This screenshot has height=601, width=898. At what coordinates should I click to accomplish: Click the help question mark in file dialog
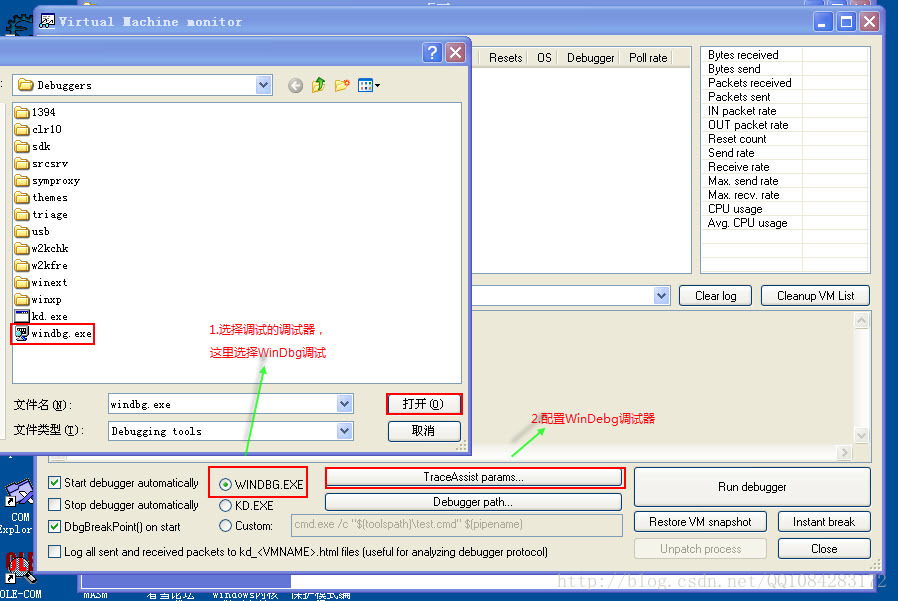click(432, 53)
